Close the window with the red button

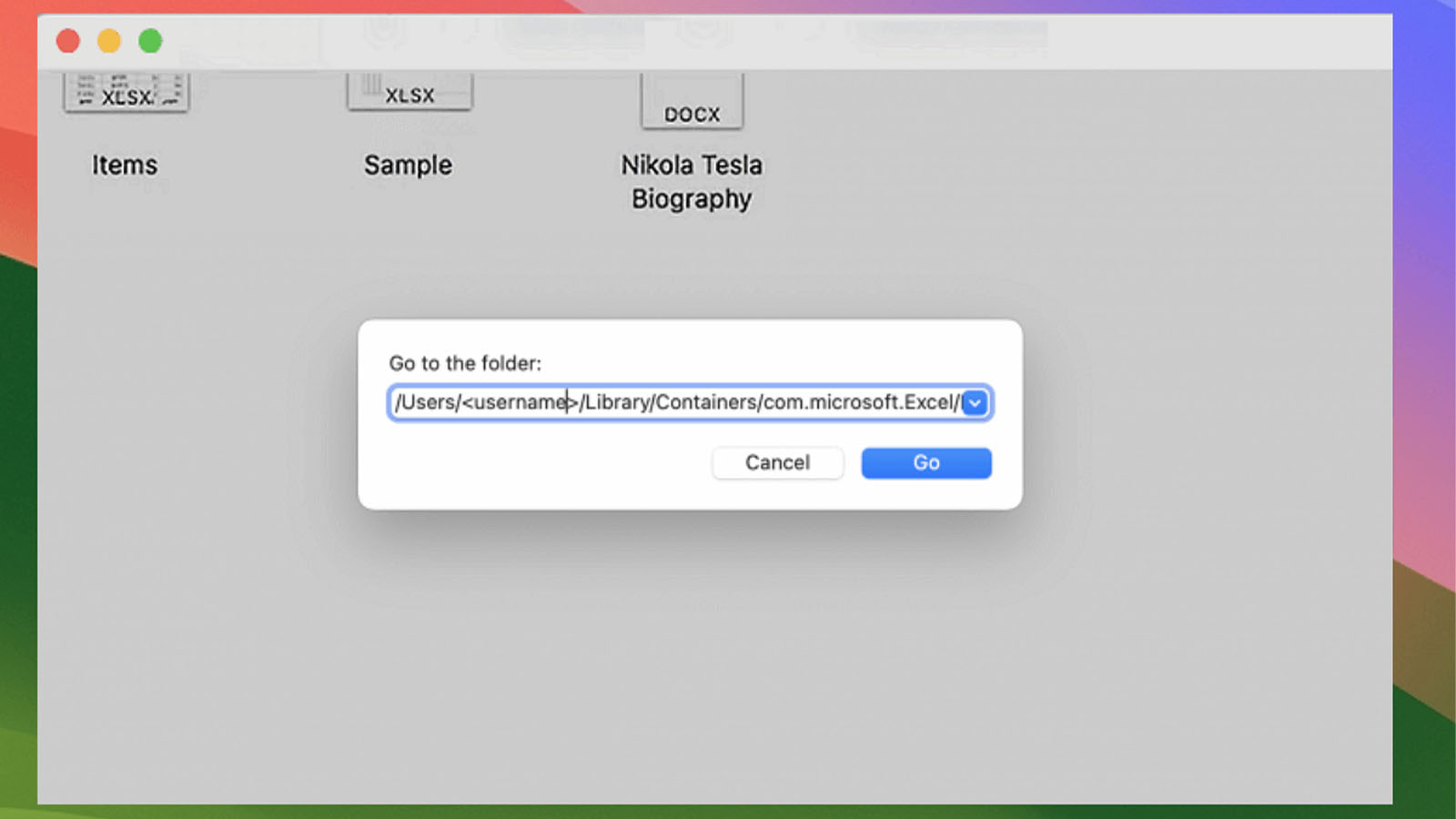[x=68, y=41]
